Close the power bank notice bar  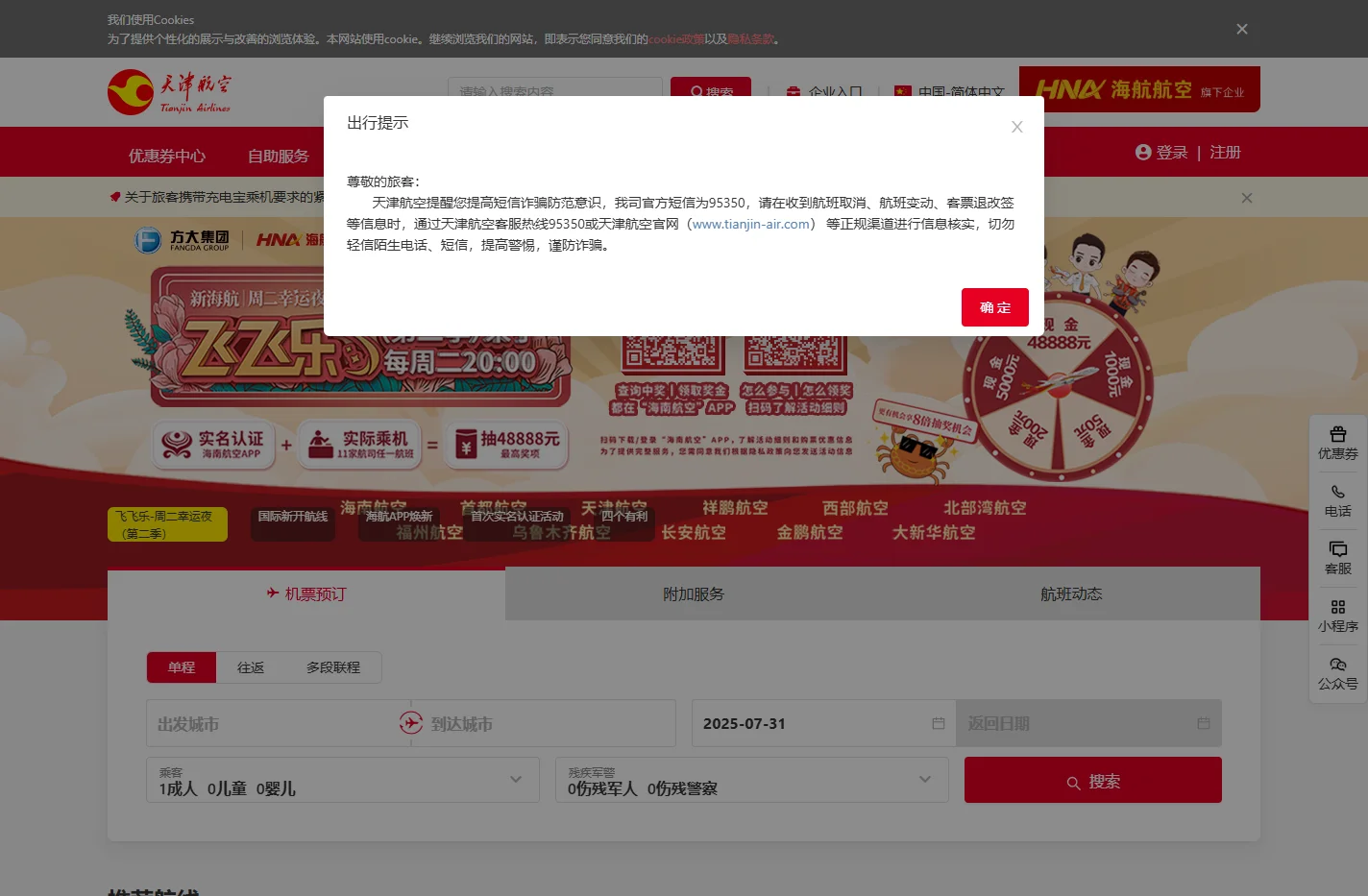1247,198
